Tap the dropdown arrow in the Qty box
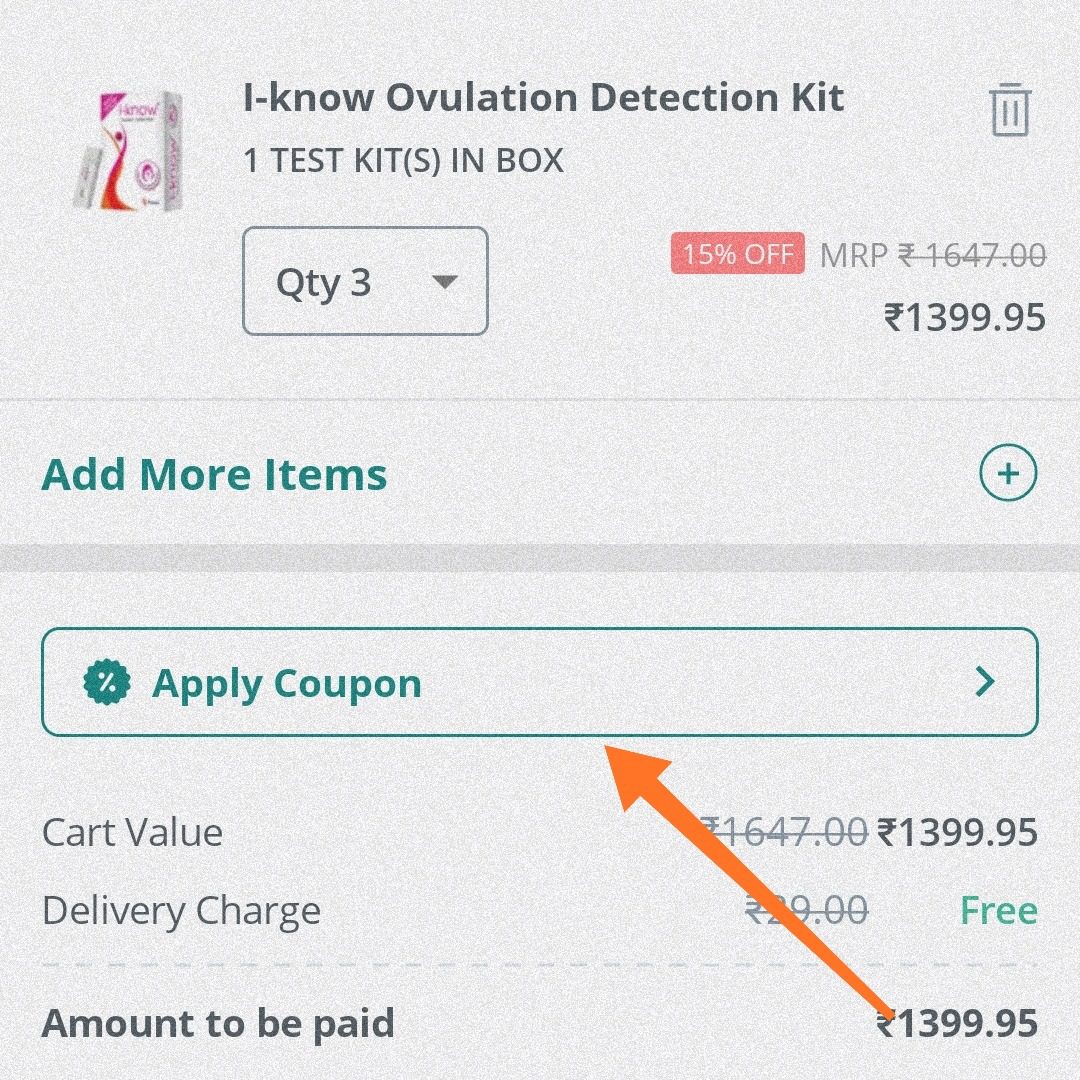This screenshot has width=1080, height=1080. tap(444, 282)
